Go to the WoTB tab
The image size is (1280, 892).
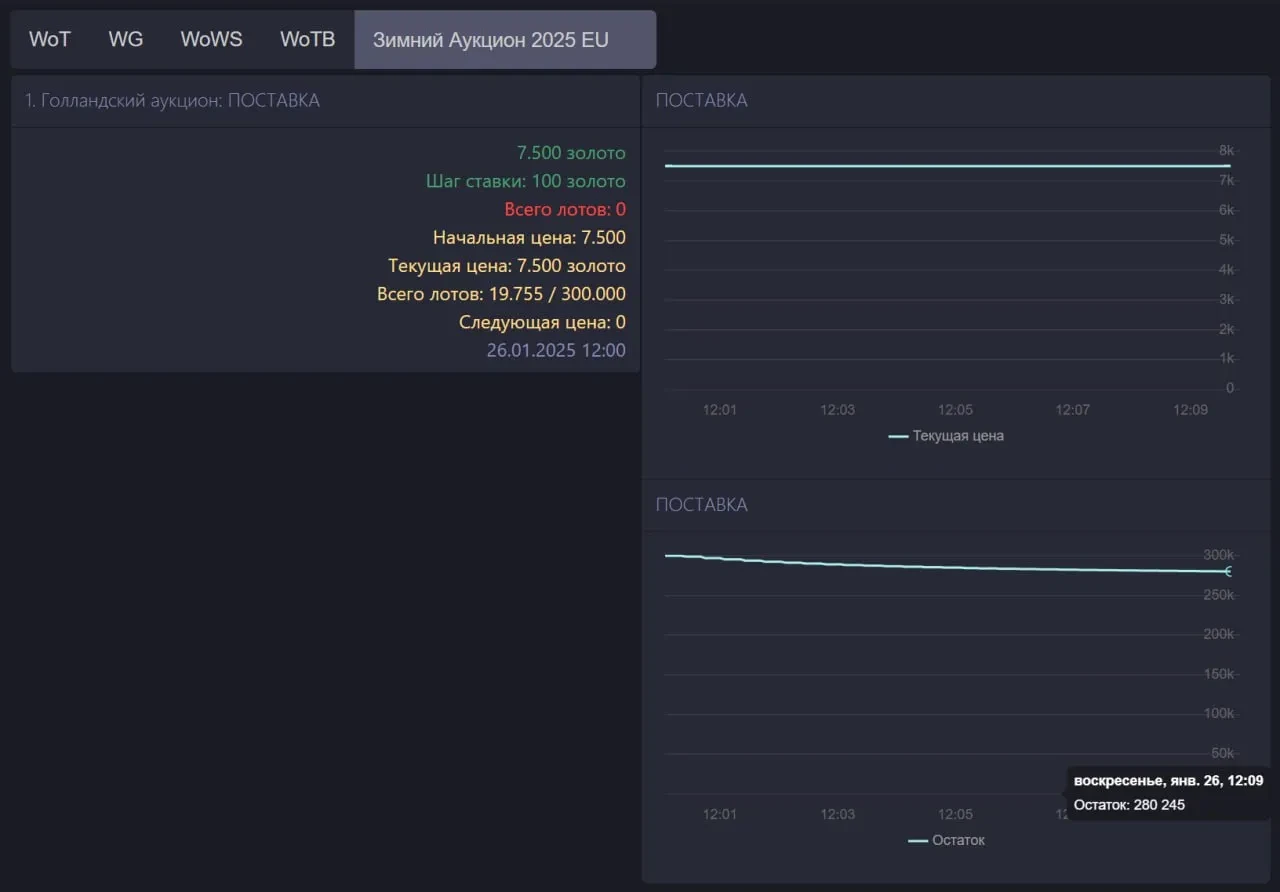click(x=307, y=40)
